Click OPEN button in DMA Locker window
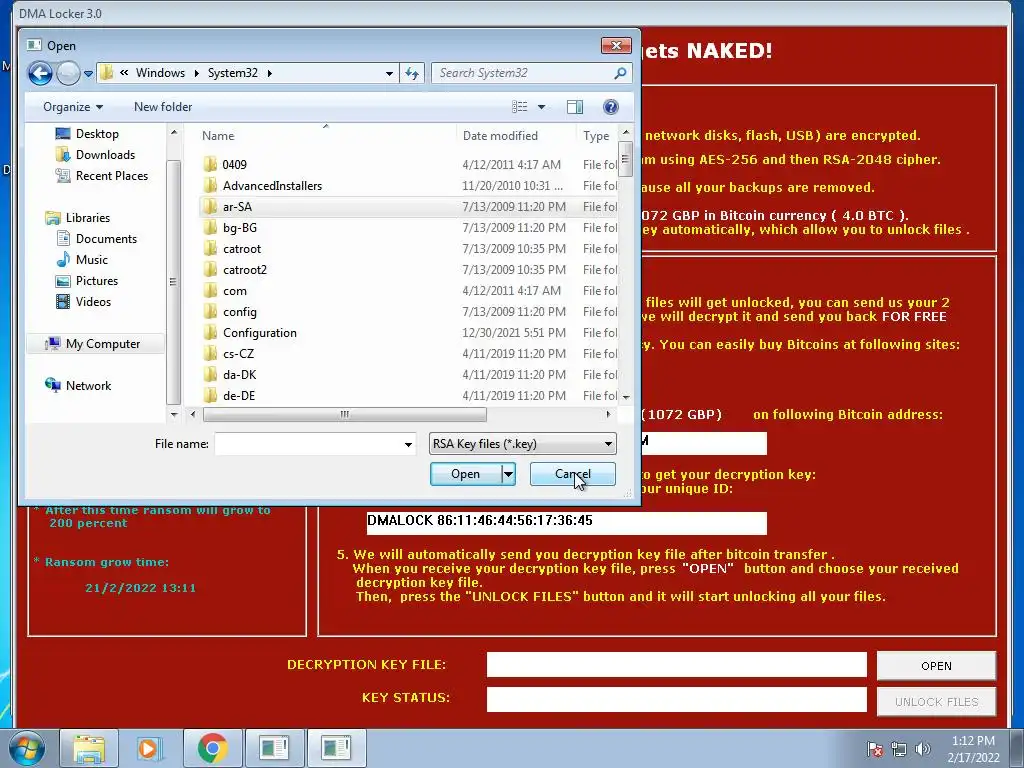Screen dimensions: 1024x768 point(936,665)
